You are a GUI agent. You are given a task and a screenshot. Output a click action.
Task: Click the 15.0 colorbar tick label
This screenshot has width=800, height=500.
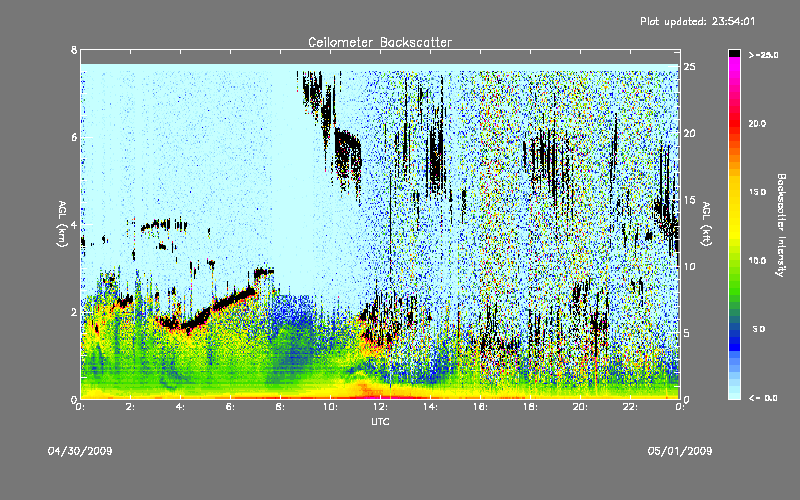758,192
